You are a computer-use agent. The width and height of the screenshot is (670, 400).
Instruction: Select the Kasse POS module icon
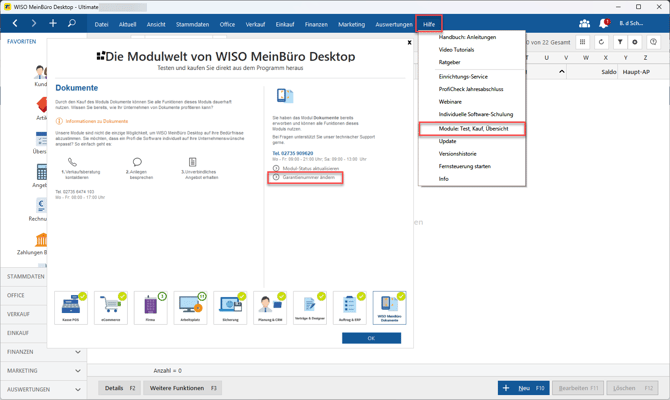coord(71,307)
